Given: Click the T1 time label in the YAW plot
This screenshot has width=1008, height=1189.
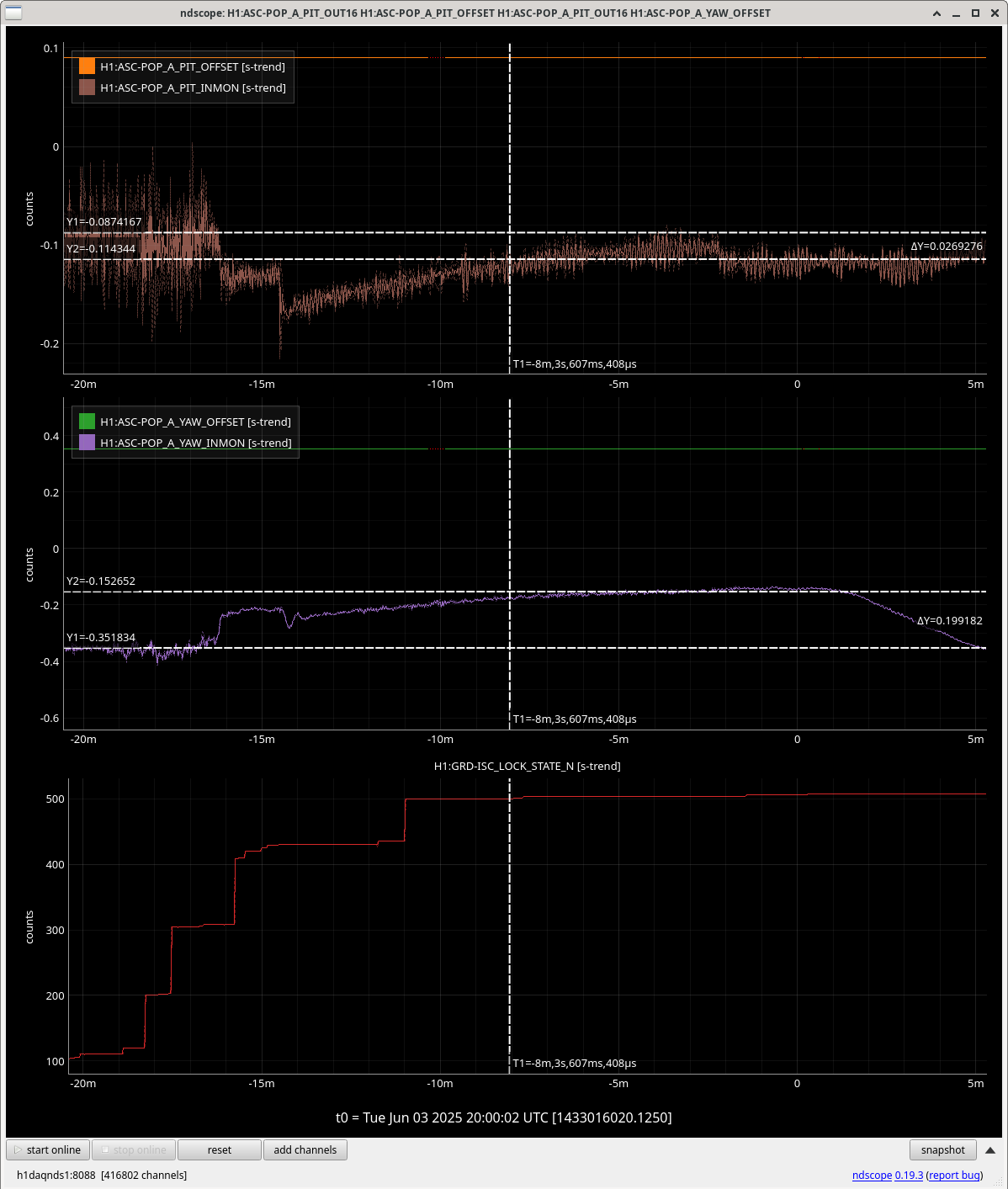Looking at the screenshot, I should click(x=575, y=719).
